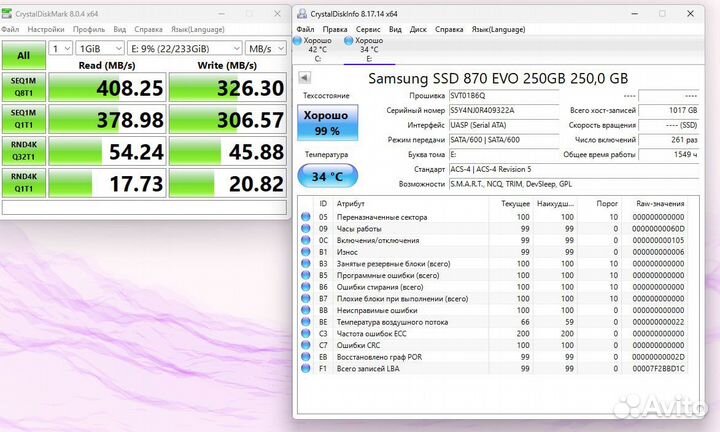Open Настройки menu in CrystalDiskMark

coord(46,29)
